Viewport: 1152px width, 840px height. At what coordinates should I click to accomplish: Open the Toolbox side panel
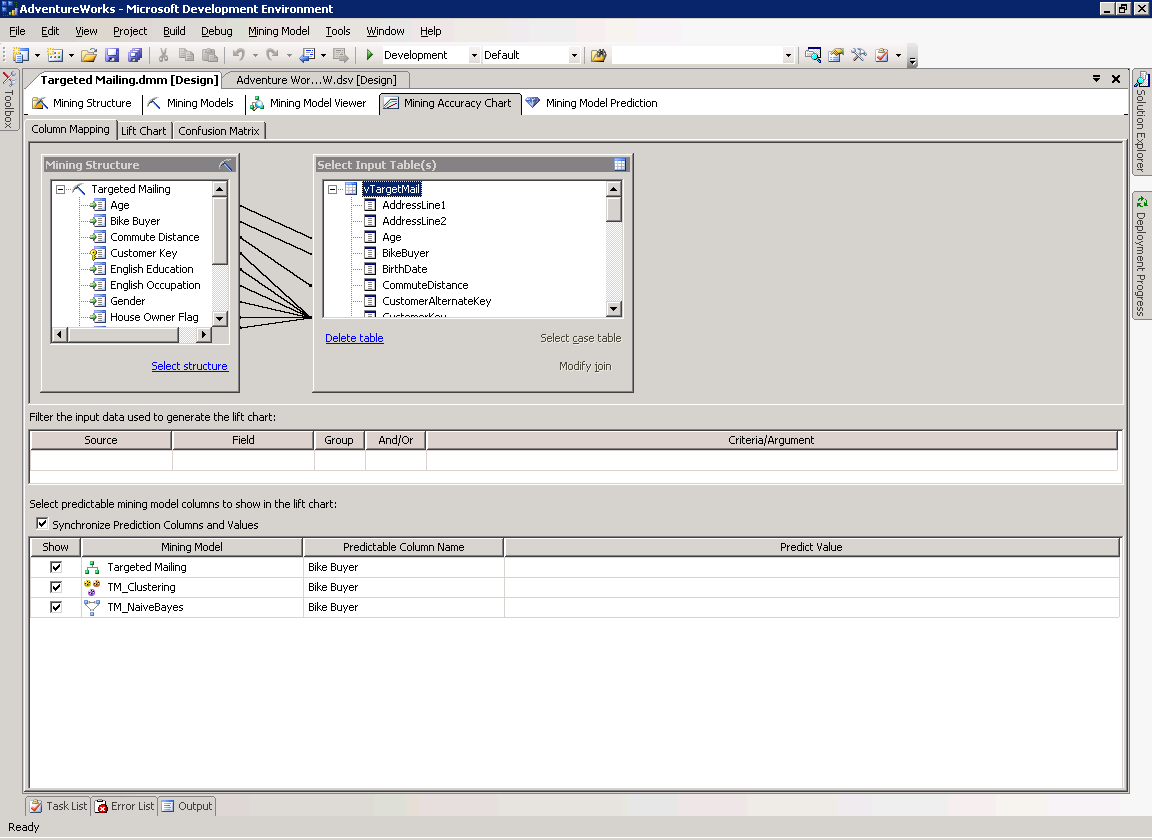coord(9,100)
